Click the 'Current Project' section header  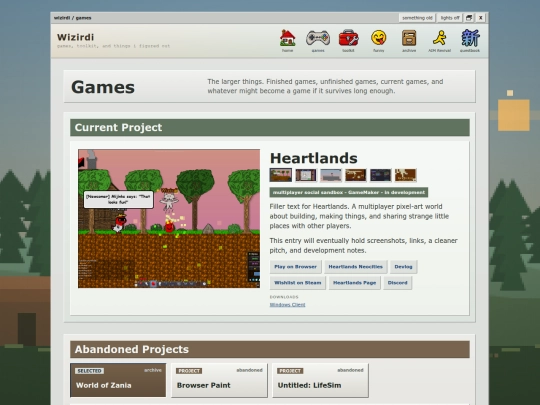pyautogui.click(x=270, y=127)
